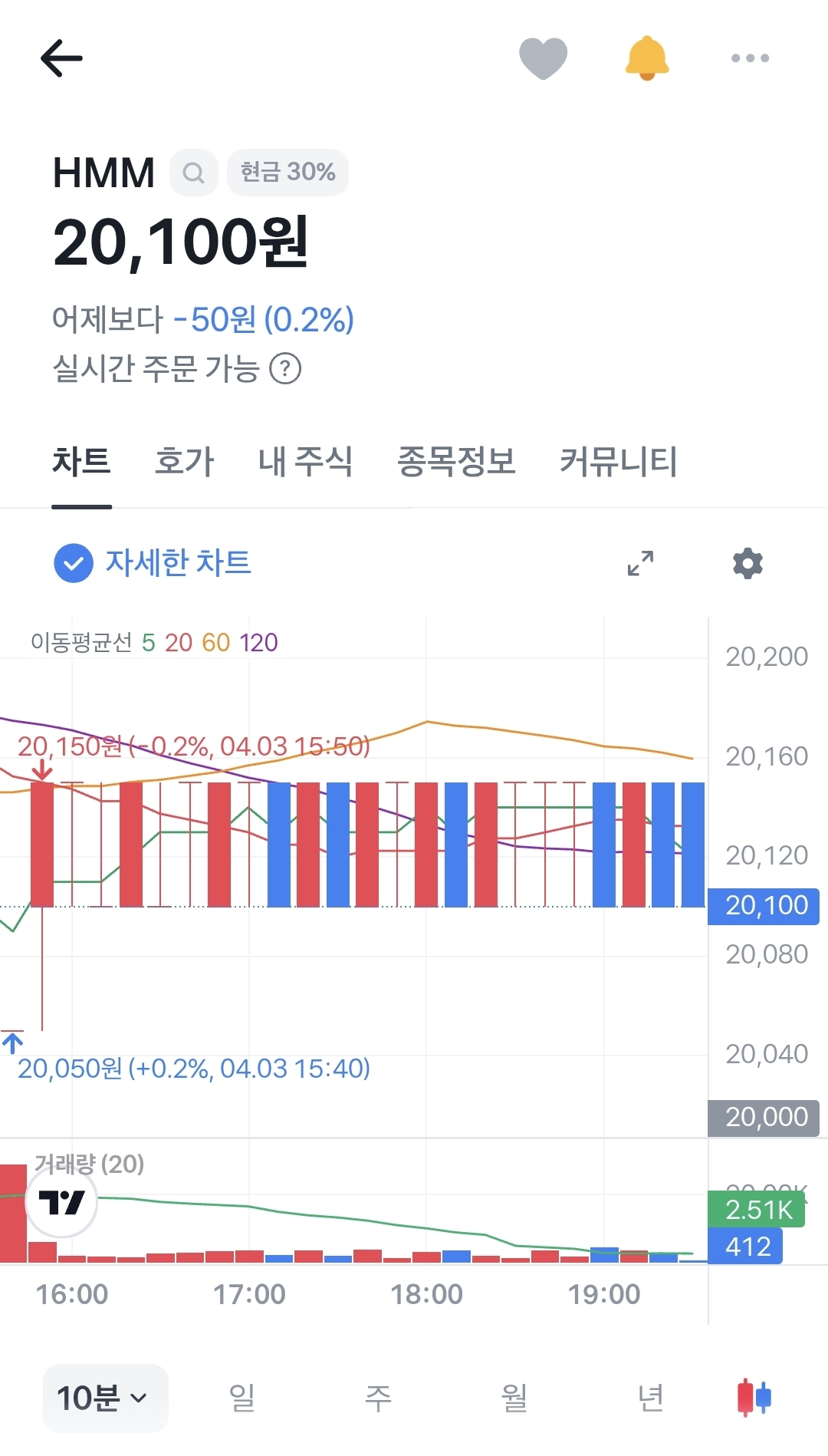Tap the search icon next to HMM
This screenshot has width=828, height=1456.
click(x=194, y=173)
